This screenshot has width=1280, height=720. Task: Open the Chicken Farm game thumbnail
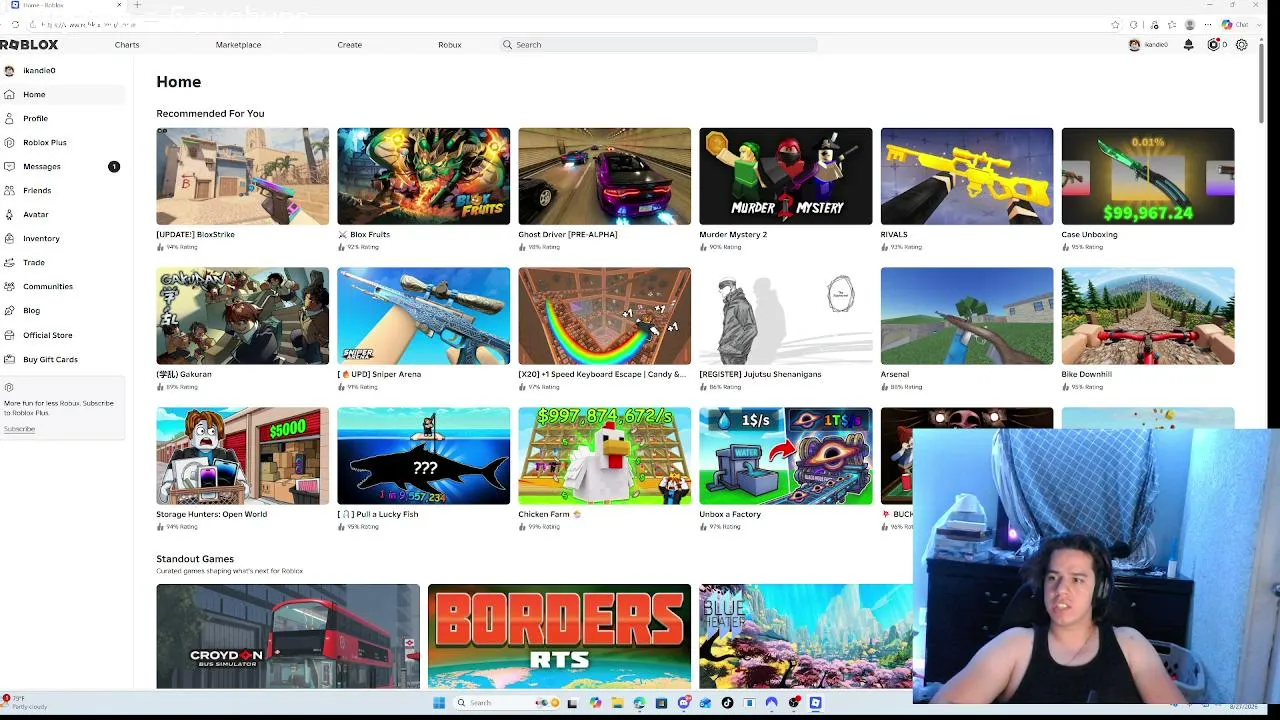(x=604, y=456)
